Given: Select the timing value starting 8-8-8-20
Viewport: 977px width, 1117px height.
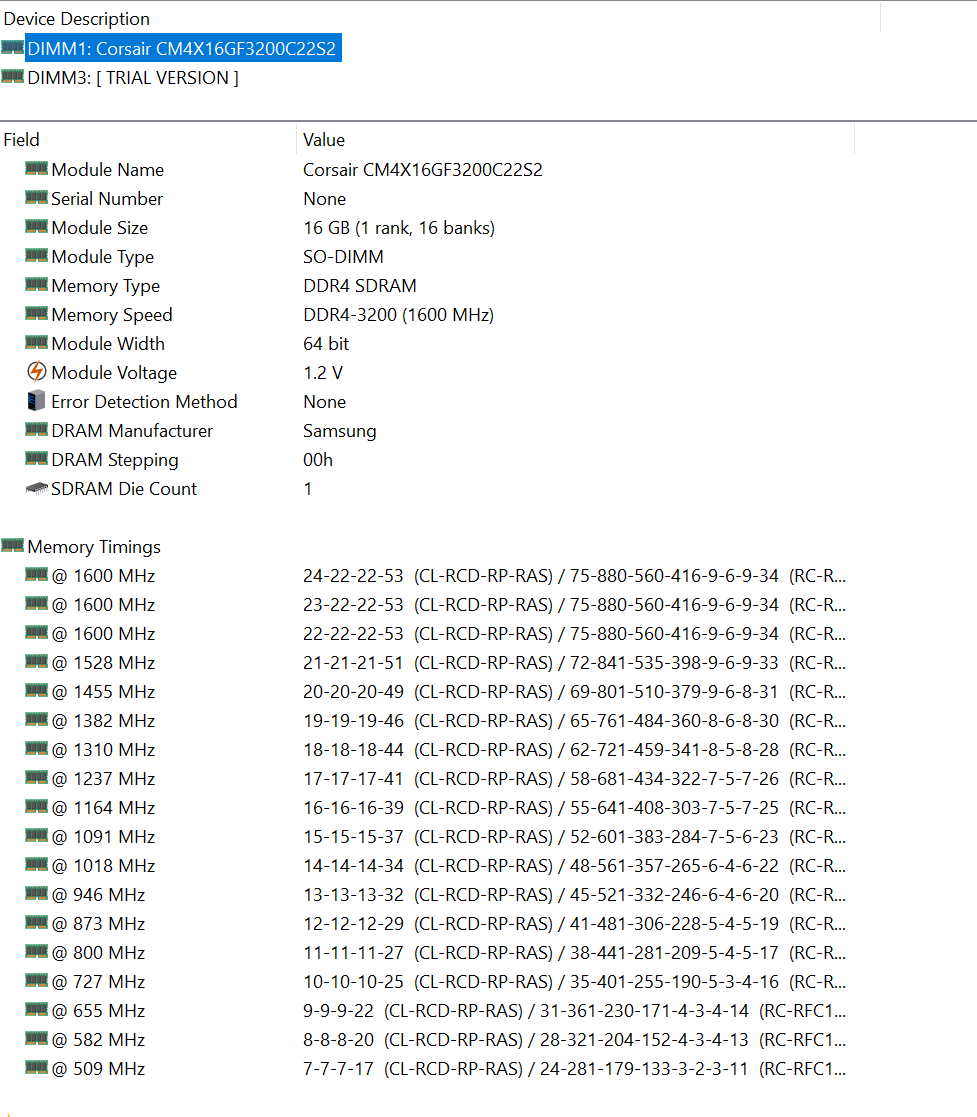Looking at the screenshot, I should click(x=574, y=1040).
